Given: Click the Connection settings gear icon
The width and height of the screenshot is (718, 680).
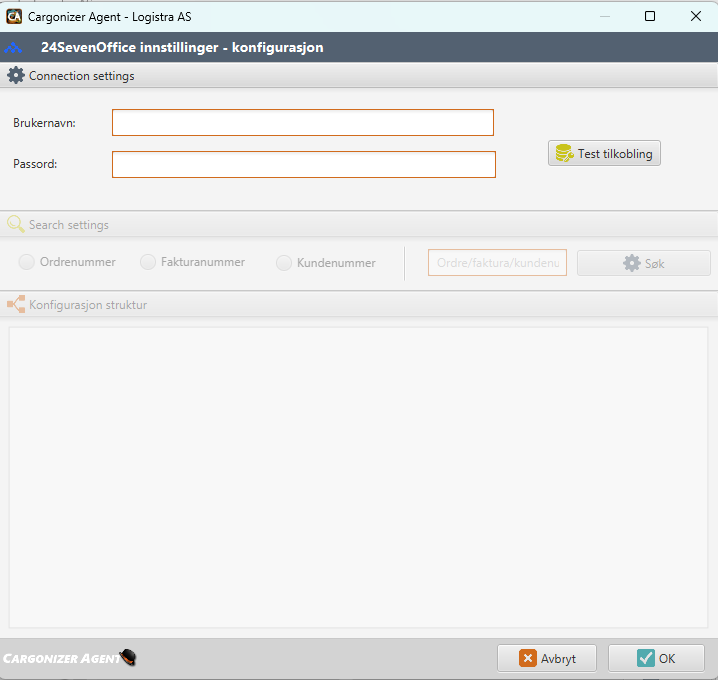Looking at the screenshot, I should (16, 75).
